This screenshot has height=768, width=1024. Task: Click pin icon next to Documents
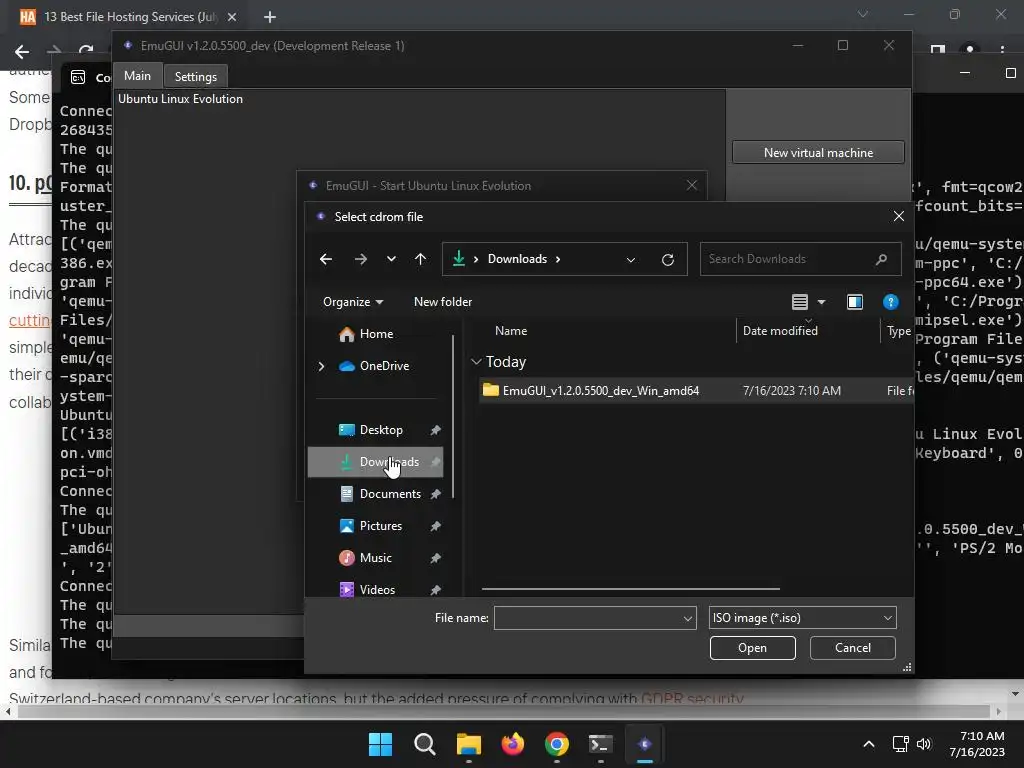tap(436, 494)
